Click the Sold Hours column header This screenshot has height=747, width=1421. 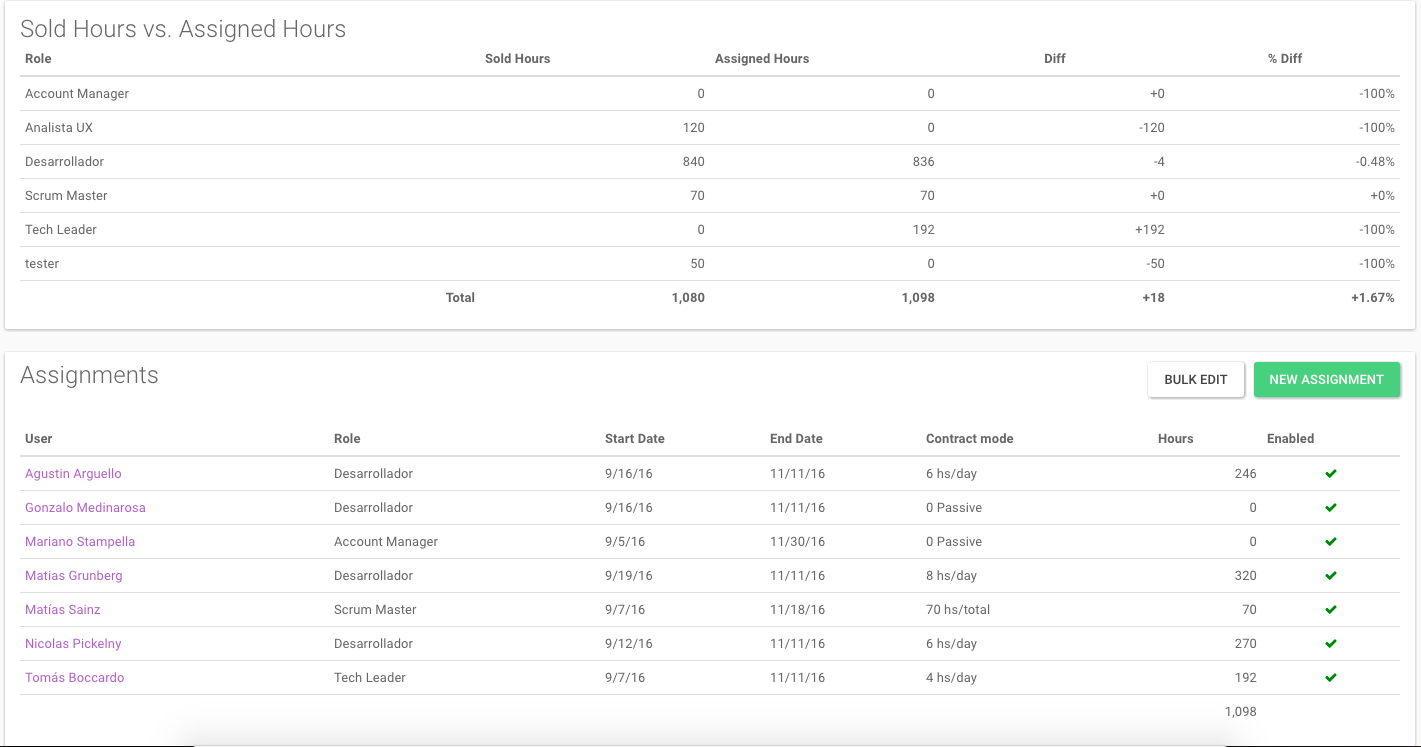tap(517, 59)
